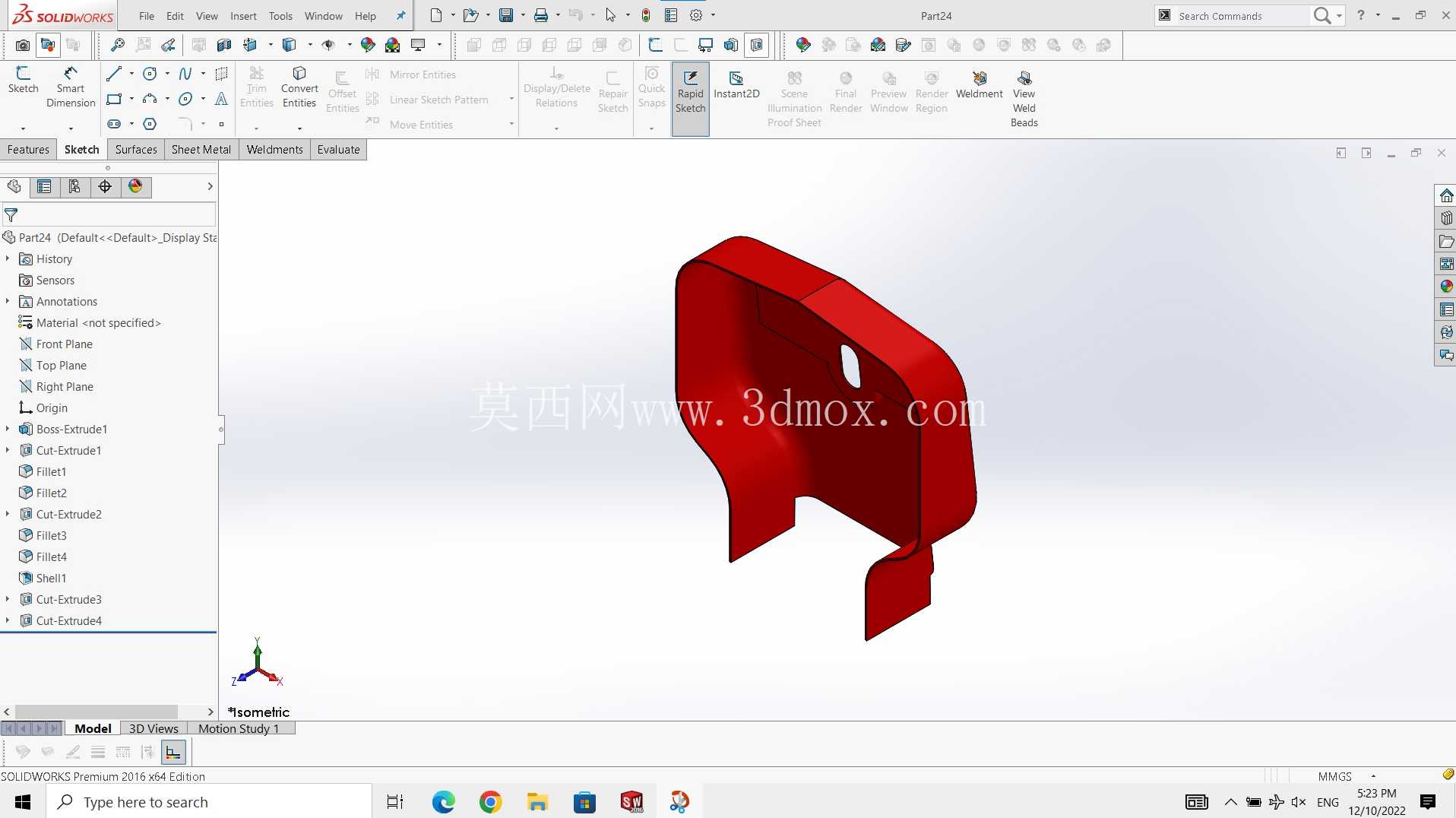This screenshot has height=818, width=1456.
Task: Select the Corner Rectangle tool
Action: tap(114, 99)
